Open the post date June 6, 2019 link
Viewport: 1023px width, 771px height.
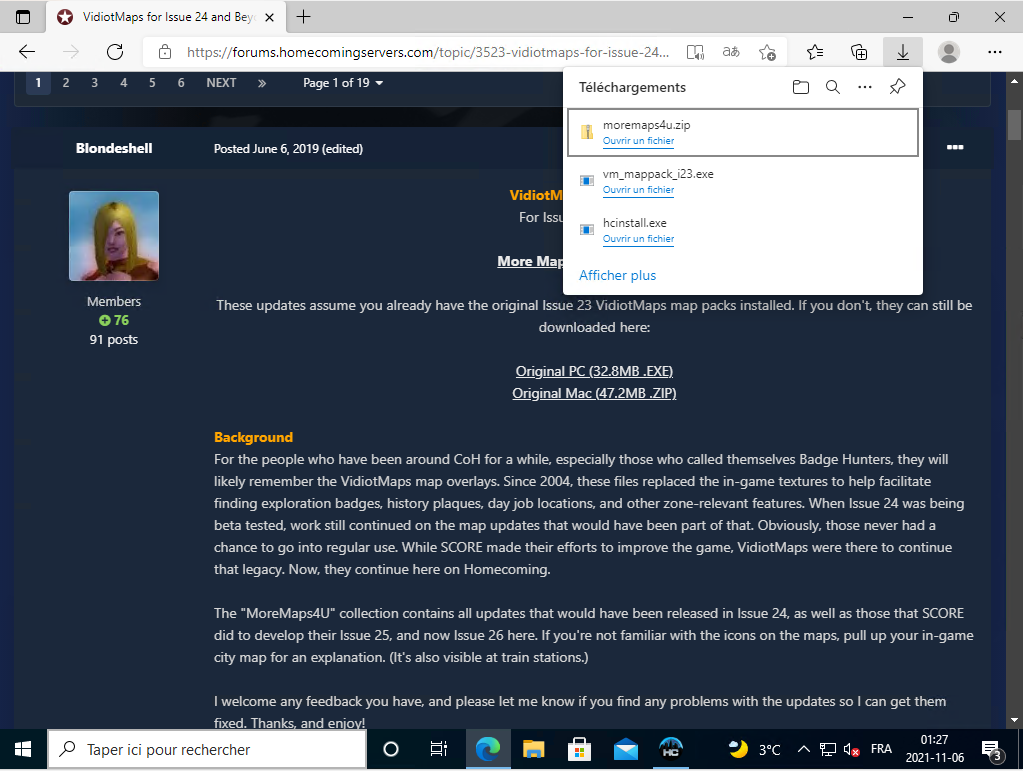pos(288,149)
